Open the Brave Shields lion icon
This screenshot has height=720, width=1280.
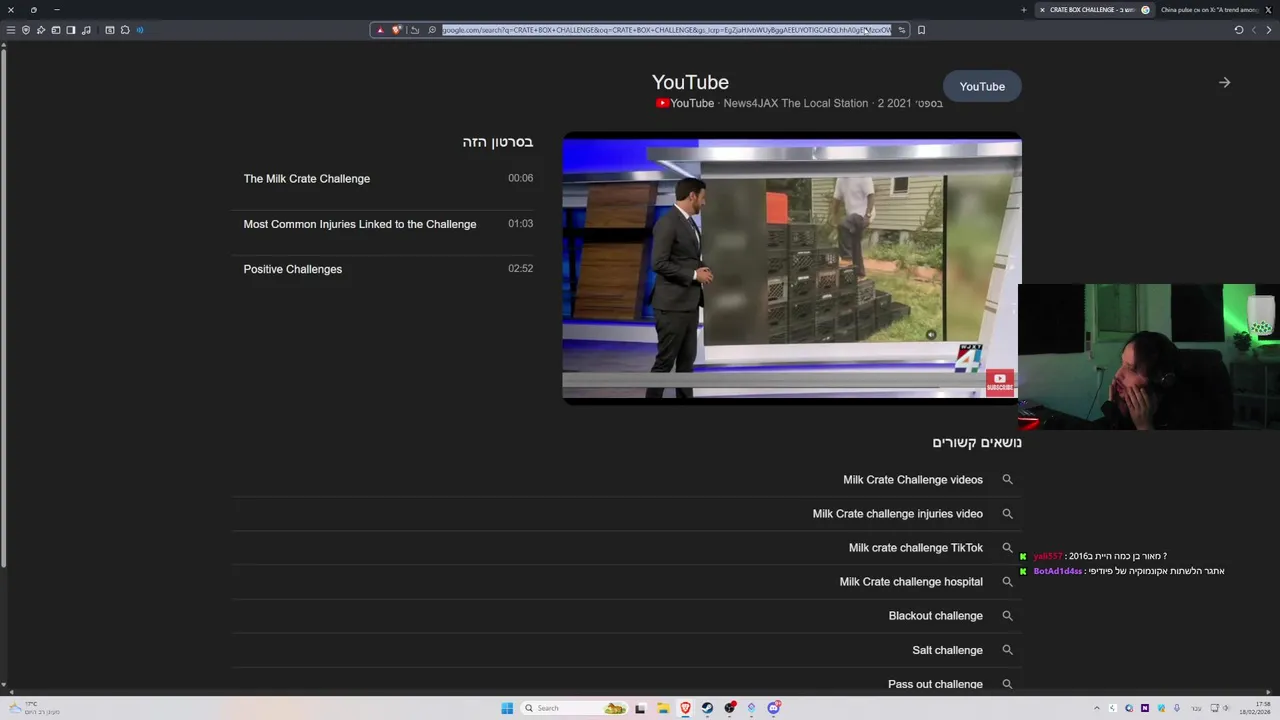[396, 30]
